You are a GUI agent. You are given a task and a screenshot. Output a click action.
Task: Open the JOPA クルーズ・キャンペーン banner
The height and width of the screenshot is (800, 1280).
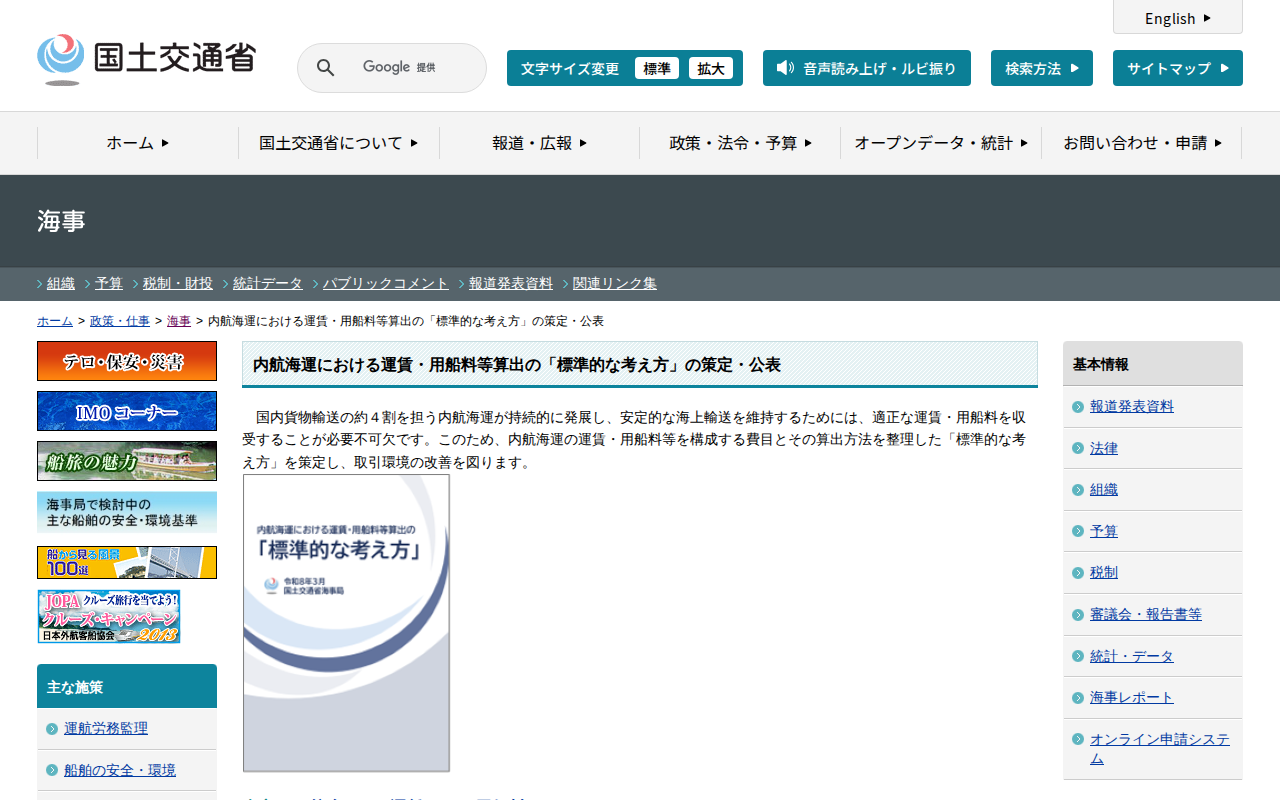pyautogui.click(x=109, y=616)
